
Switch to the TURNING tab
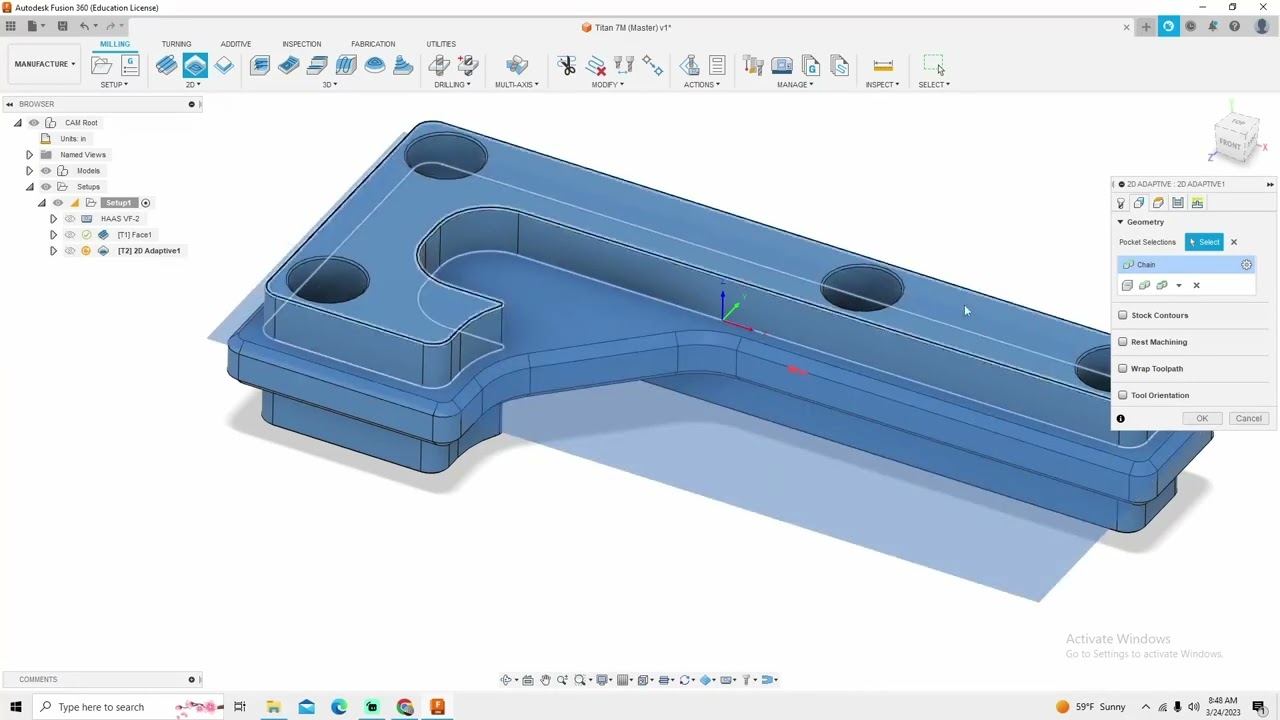[x=176, y=44]
